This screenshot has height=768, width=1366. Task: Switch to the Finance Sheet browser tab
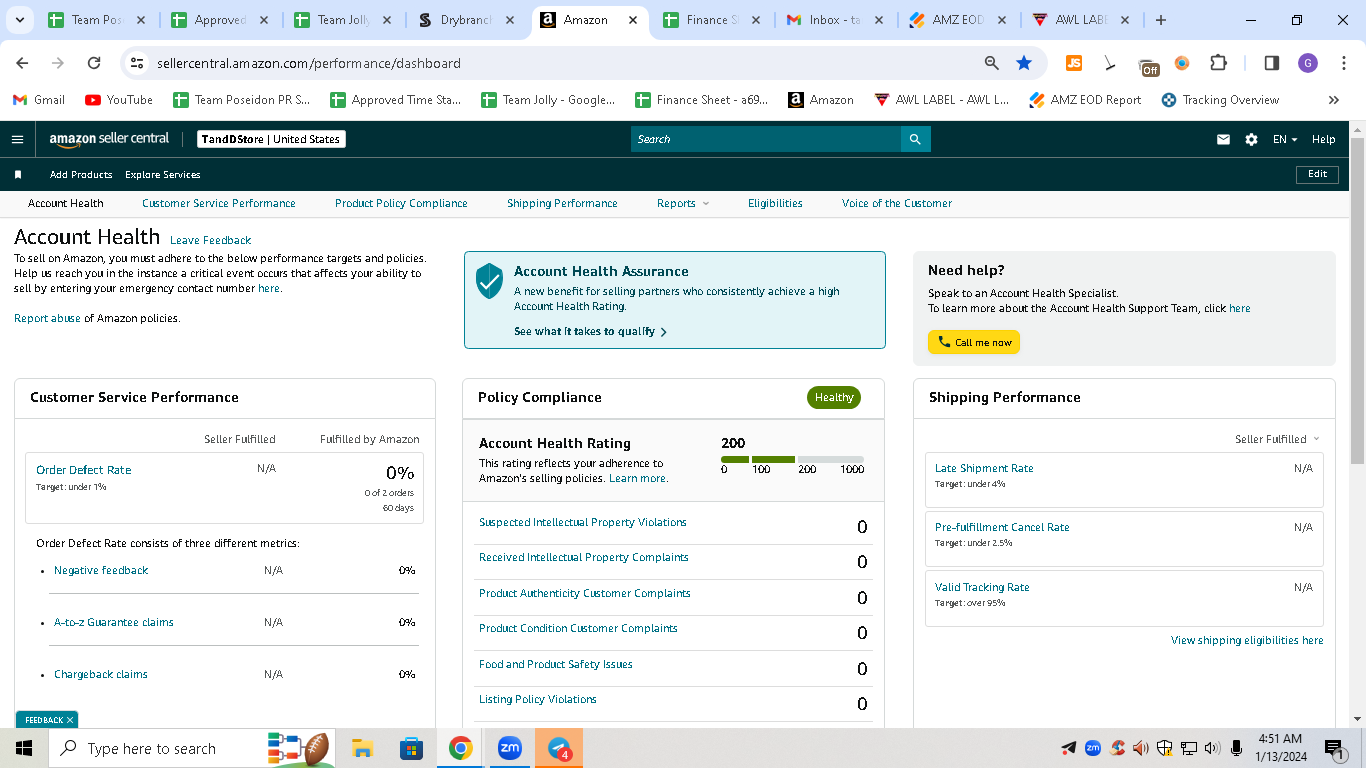(713, 20)
